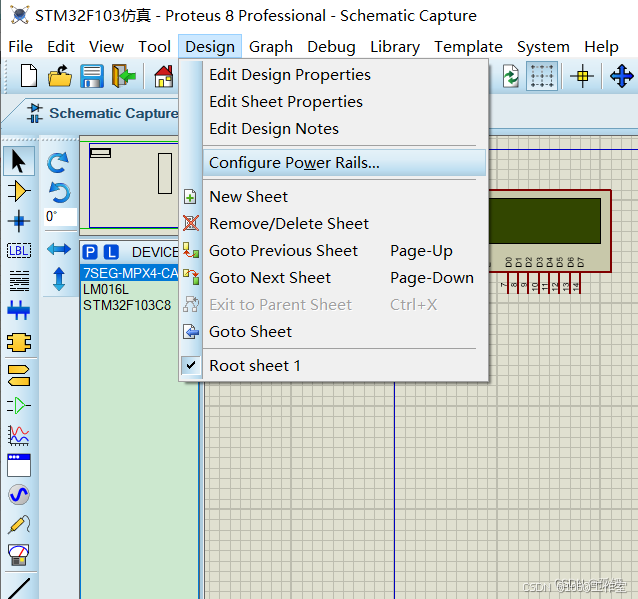Choose Configure Power Rails
Screen dimensions: 638x599
[344, 163]
